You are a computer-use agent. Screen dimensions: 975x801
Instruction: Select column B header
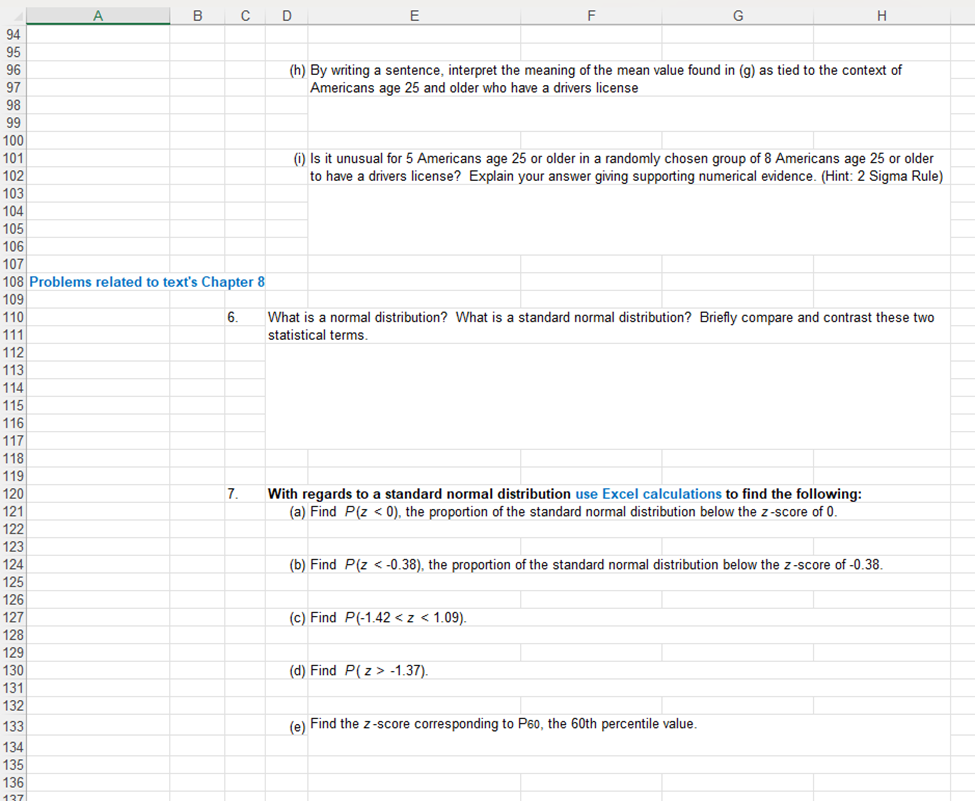click(197, 15)
